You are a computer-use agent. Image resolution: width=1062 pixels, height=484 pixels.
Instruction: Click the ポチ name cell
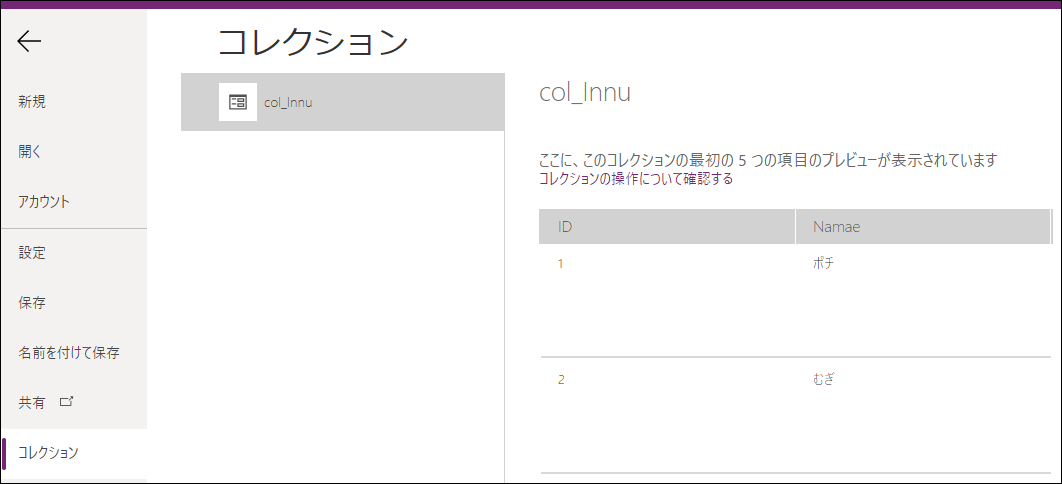823,263
